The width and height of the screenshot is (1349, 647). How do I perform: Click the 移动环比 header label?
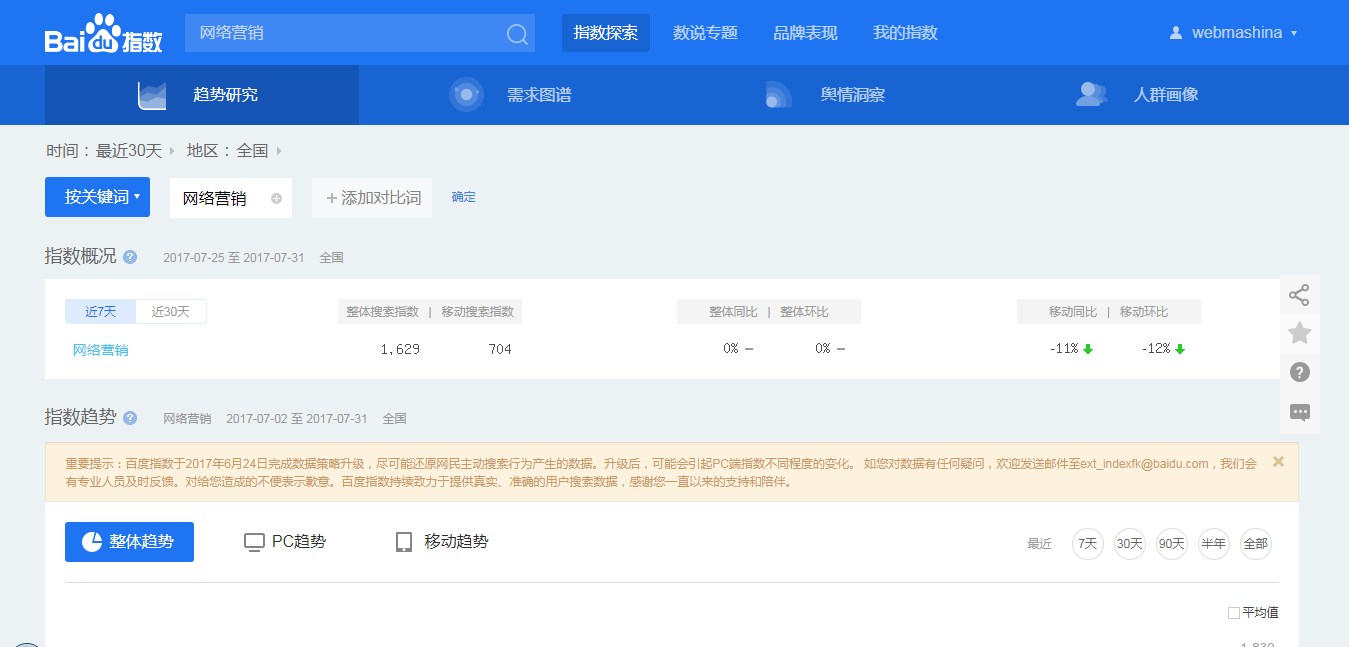1144,312
